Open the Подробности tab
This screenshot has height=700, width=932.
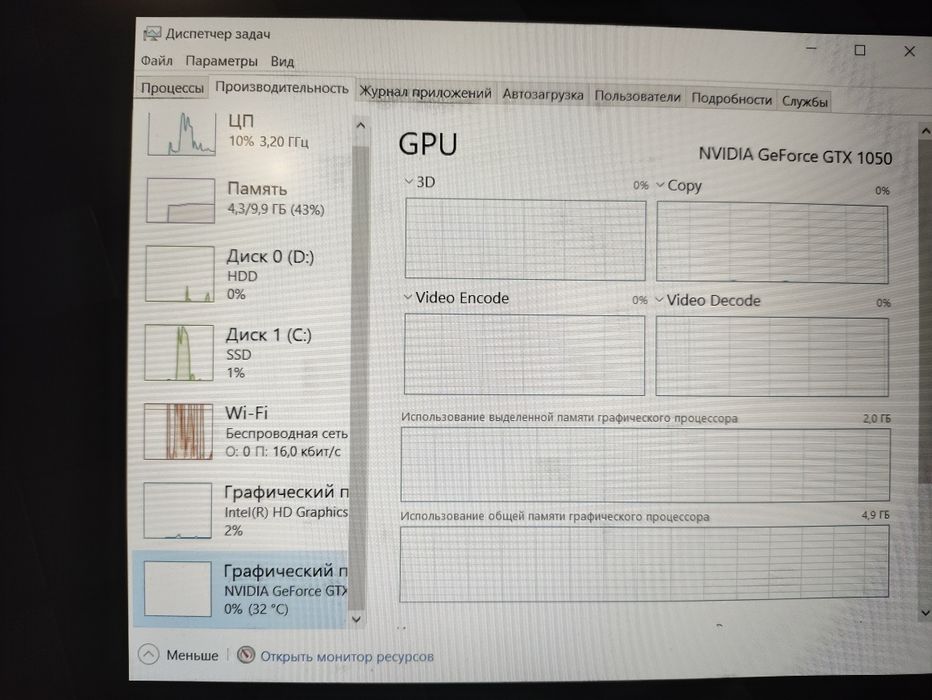tap(731, 99)
